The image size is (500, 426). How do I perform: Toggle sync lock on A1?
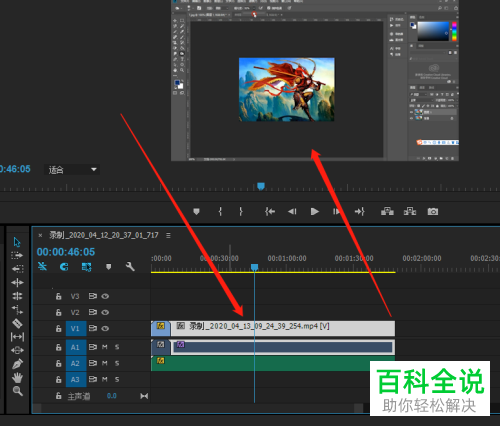93,347
